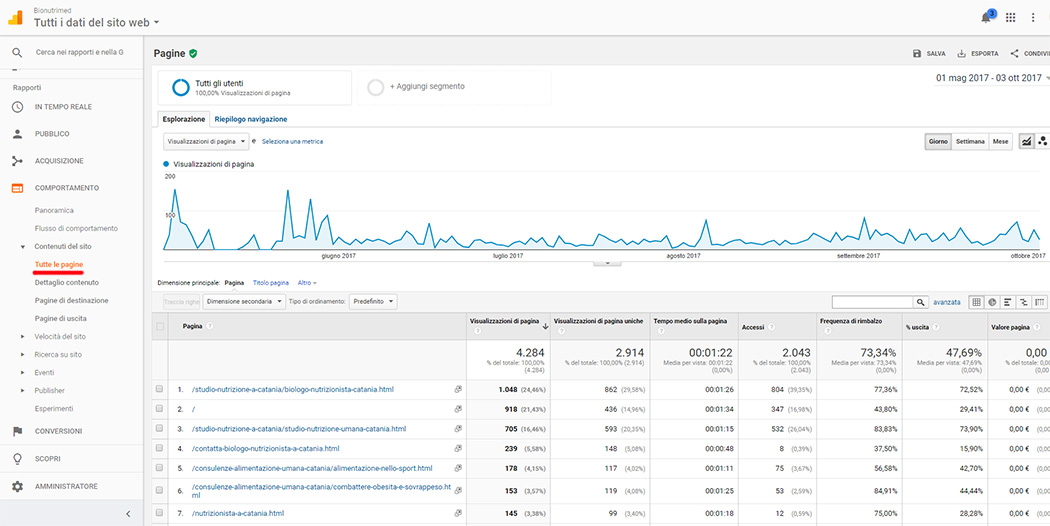This screenshot has width=1050, height=526.
Task: Check the box for contatta-biologo-nutrizionista row
Action: coord(159,448)
